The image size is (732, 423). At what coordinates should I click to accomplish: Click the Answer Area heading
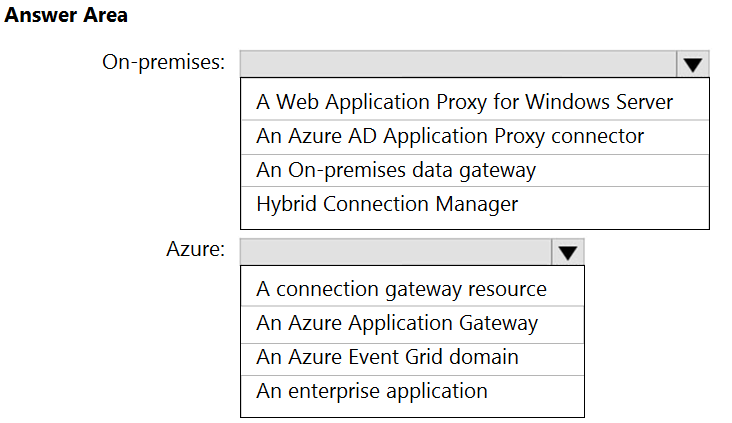click(66, 15)
